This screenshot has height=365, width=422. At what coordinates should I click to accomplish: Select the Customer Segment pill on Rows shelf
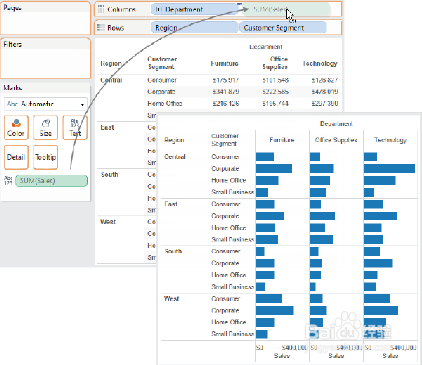pyautogui.click(x=283, y=28)
